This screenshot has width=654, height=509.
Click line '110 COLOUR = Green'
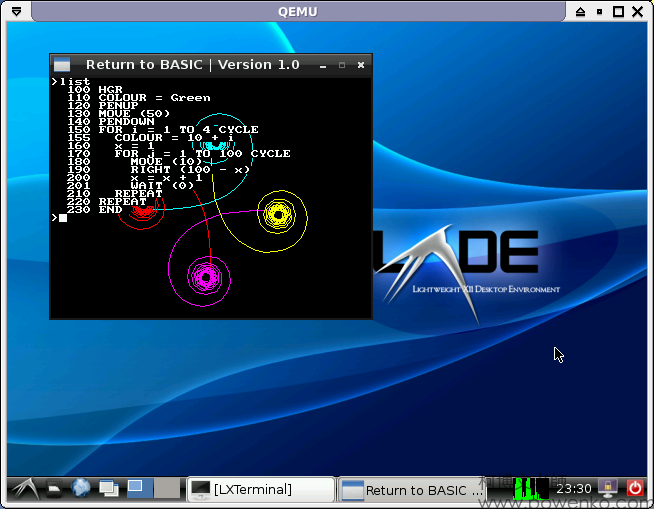[x=139, y=98]
